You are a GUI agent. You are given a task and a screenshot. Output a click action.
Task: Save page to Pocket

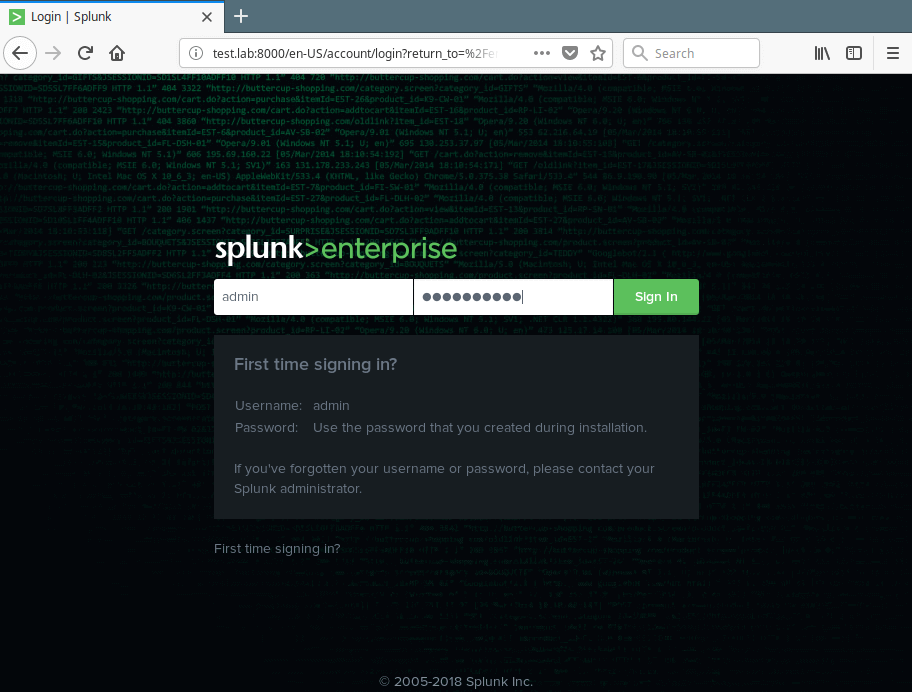570,53
